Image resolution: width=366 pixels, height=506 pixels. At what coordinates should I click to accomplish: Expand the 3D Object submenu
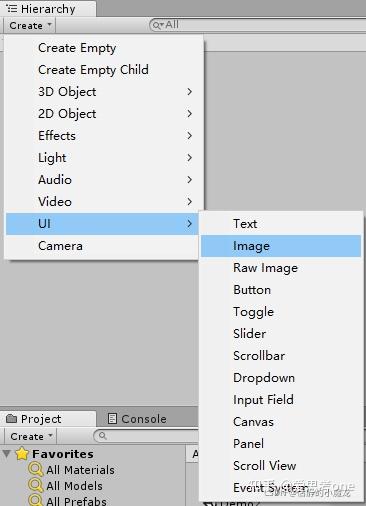point(104,92)
